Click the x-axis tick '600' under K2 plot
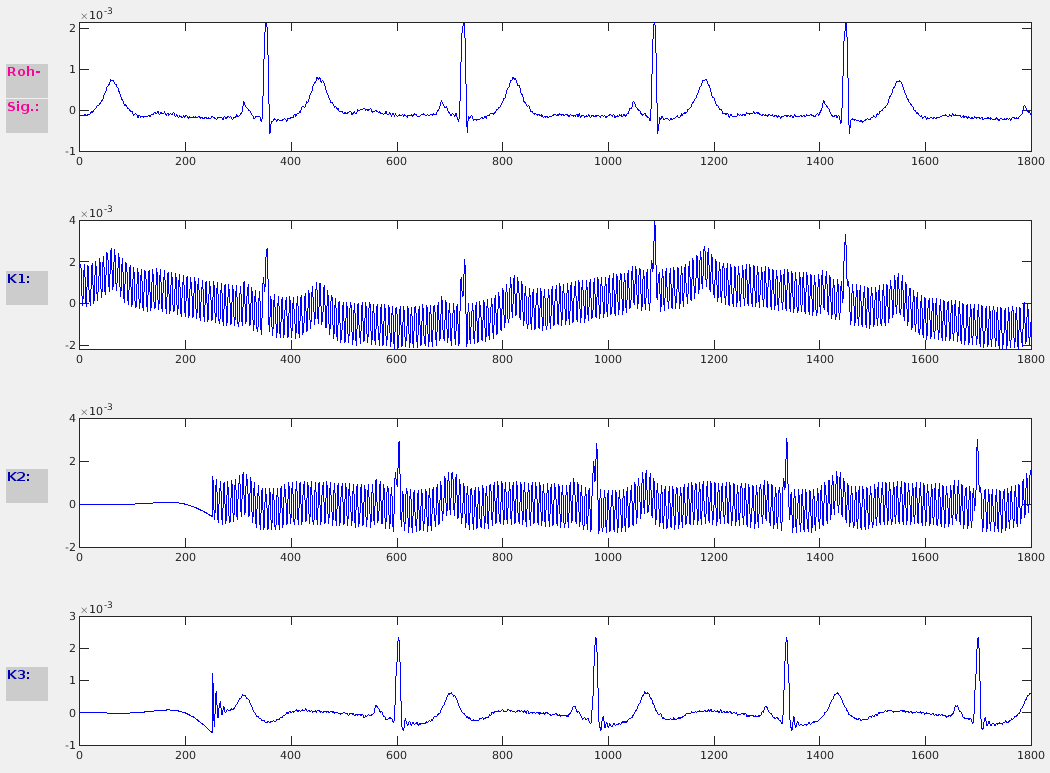This screenshot has width=1050, height=773. [x=397, y=556]
